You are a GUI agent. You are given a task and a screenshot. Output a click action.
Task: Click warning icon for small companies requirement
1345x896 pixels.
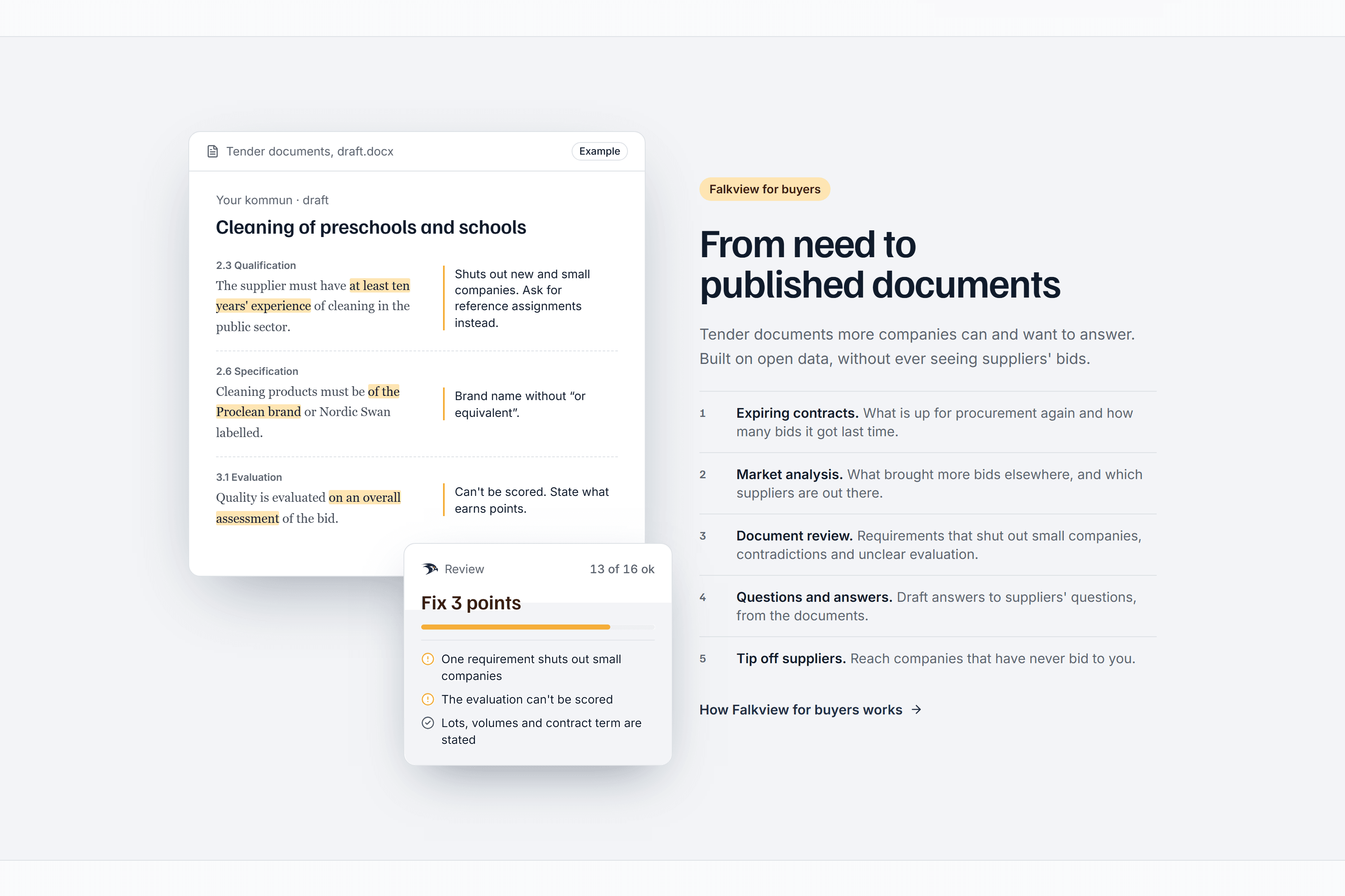click(x=427, y=659)
